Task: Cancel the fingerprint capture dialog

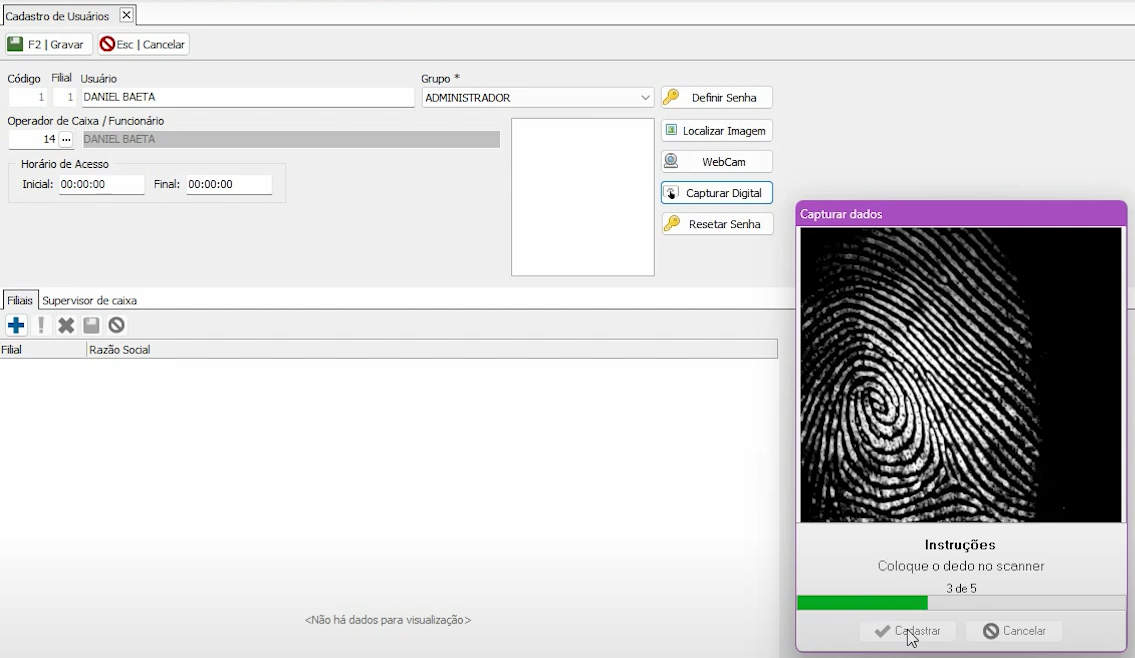Action: tap(1013, 631)
